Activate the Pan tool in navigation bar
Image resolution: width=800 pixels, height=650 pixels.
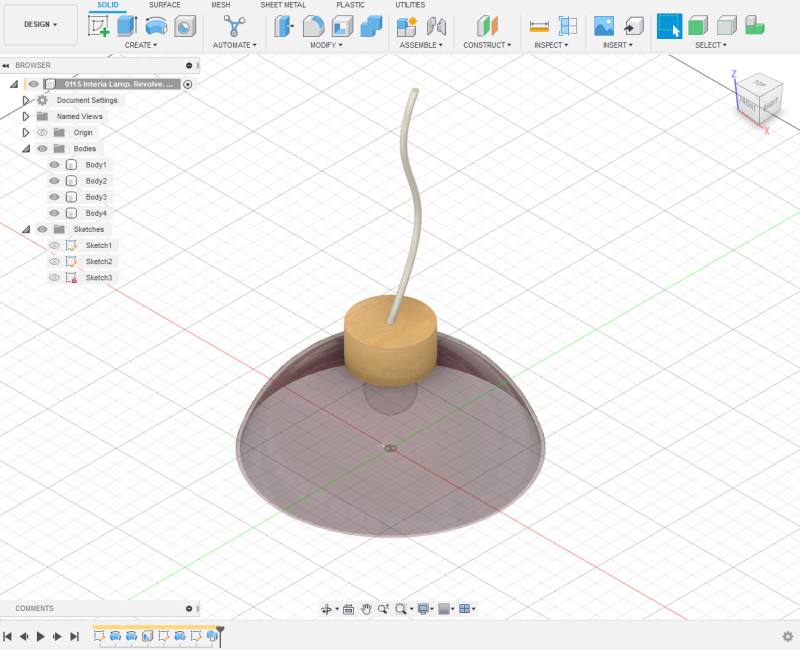point(367,608)
